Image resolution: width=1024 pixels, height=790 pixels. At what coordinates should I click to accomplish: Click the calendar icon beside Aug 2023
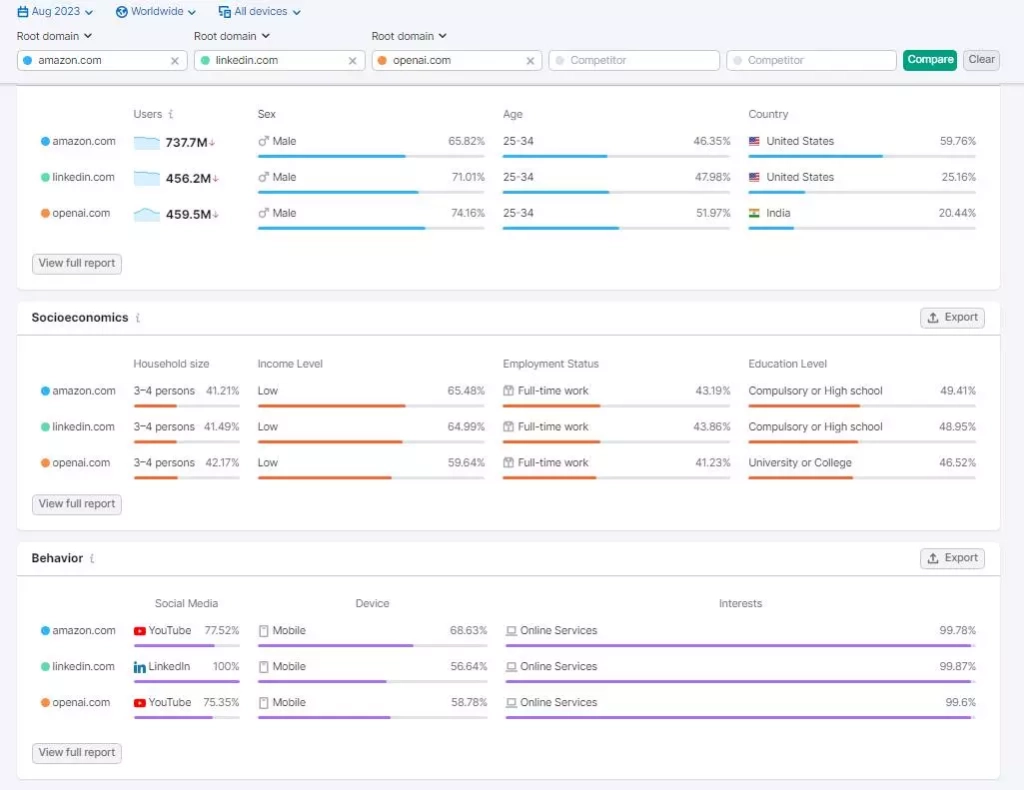(23, 12)
